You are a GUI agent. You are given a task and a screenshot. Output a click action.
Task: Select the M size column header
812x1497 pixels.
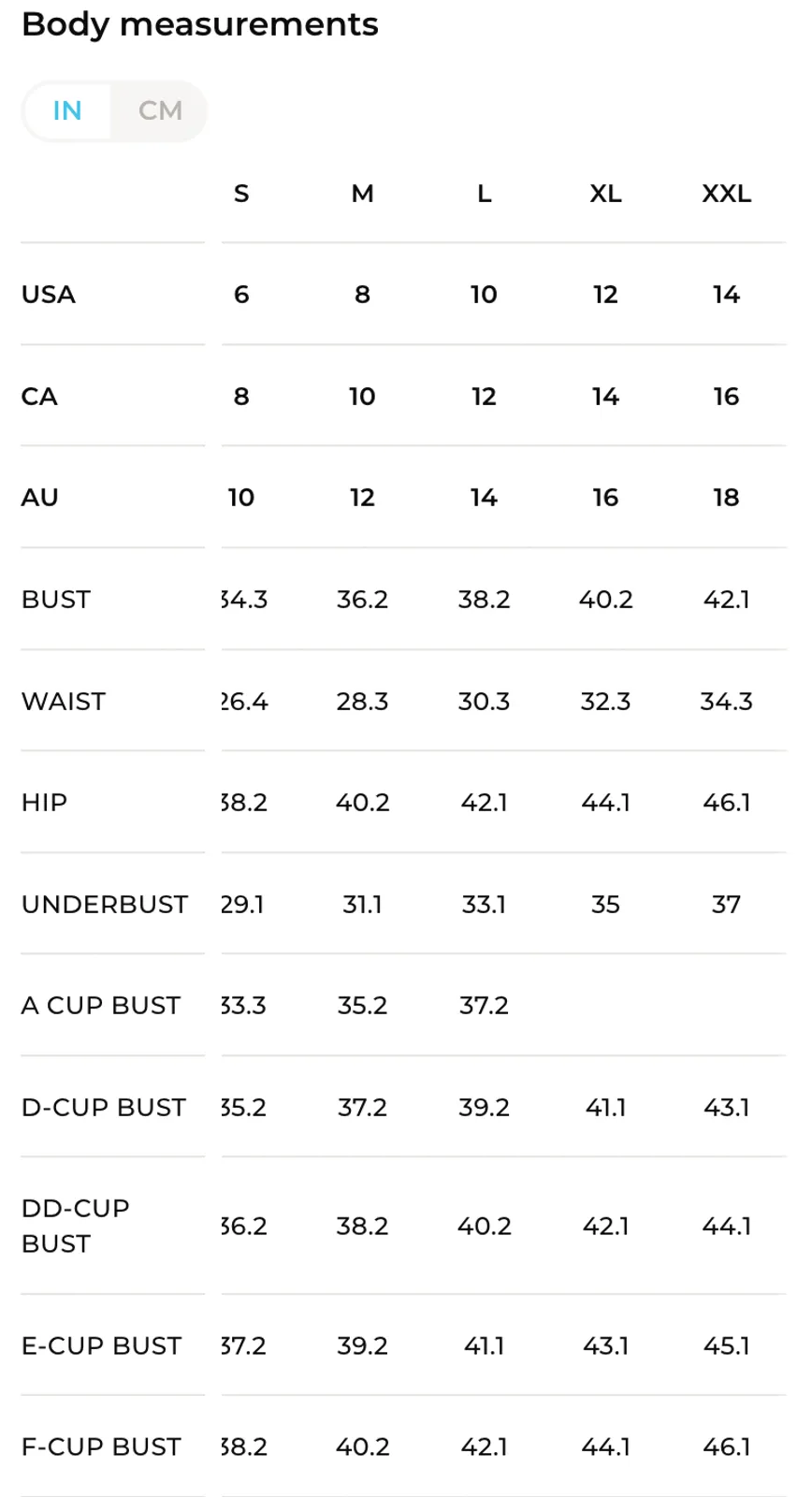(x=362, y=194)
